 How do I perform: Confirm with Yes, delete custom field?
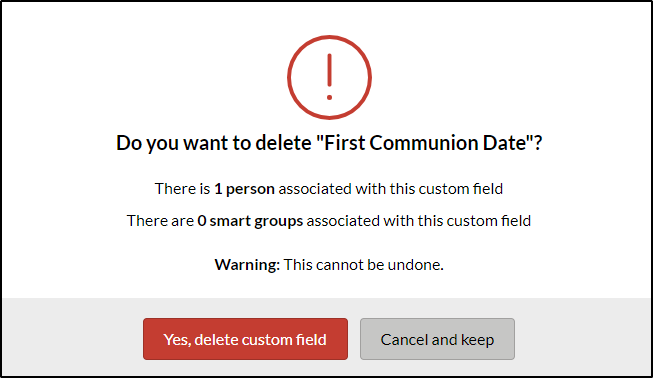pos(245,339)
